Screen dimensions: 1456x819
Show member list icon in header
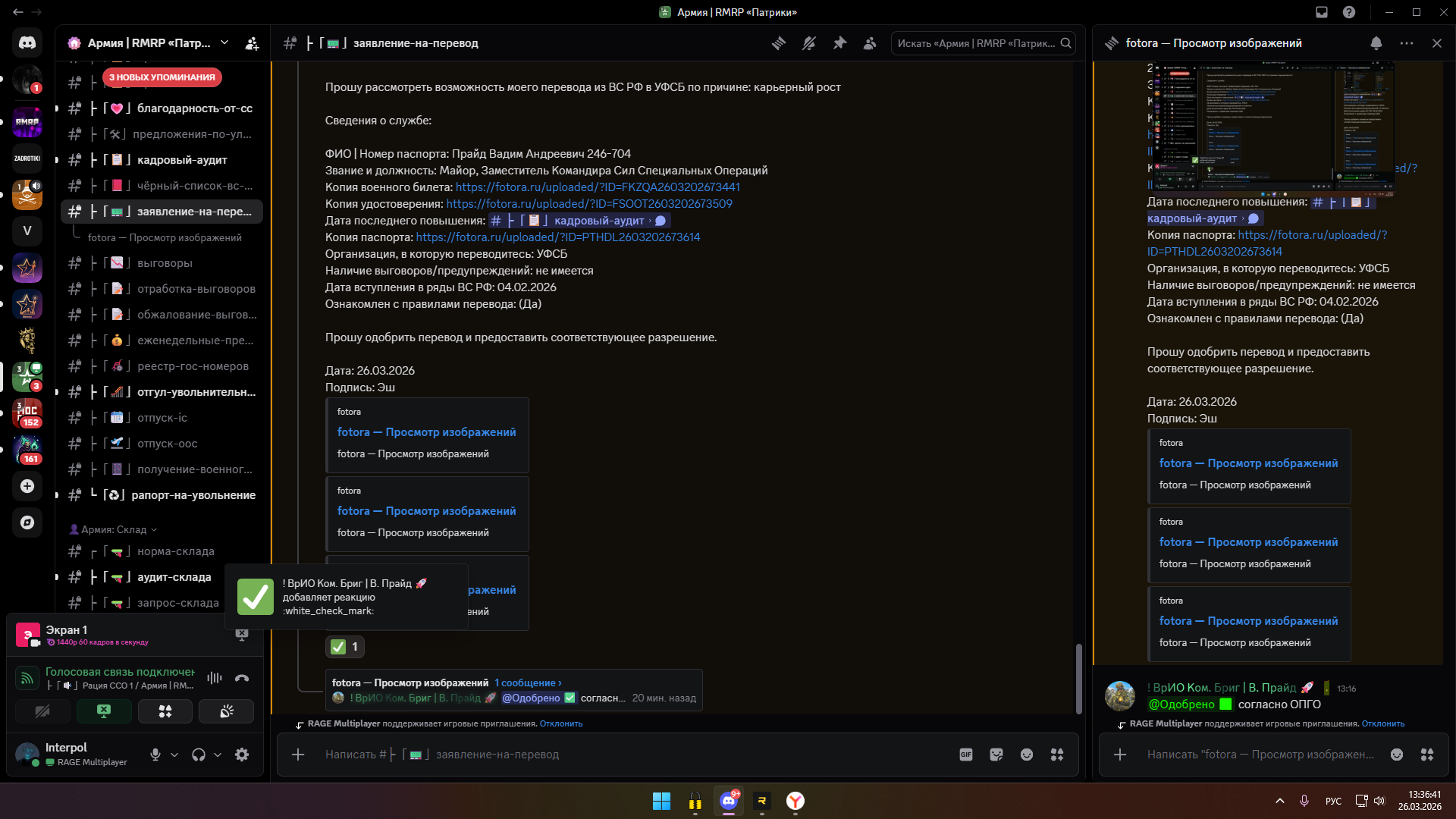870,43
